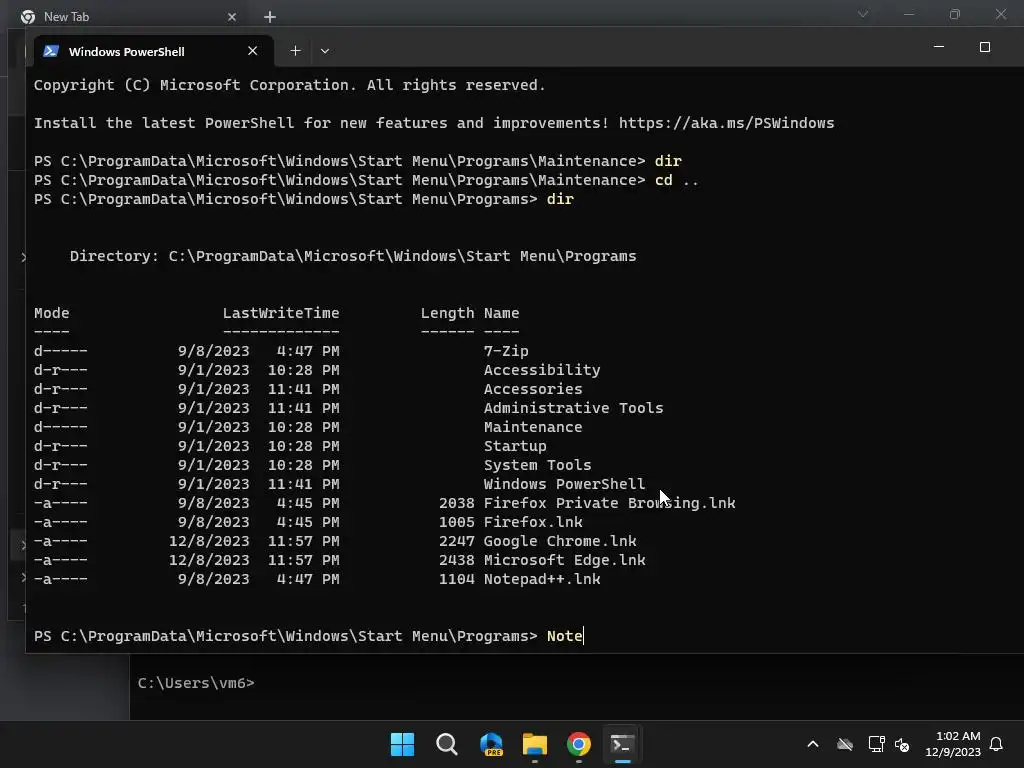Click the Directory path line
The image size is (1024, 768).
coord(353,256)
